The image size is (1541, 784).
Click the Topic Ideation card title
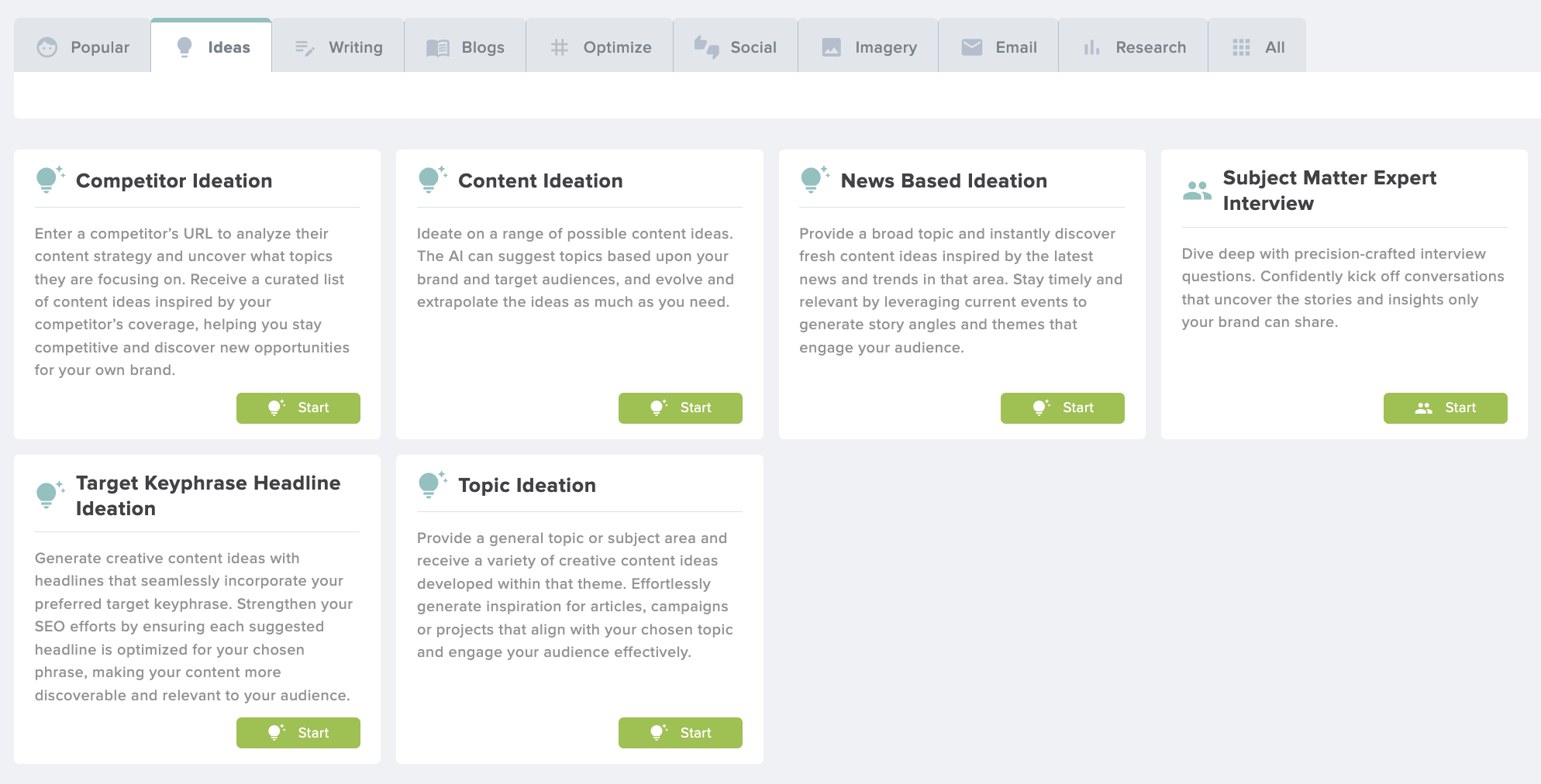coord(527,485)
